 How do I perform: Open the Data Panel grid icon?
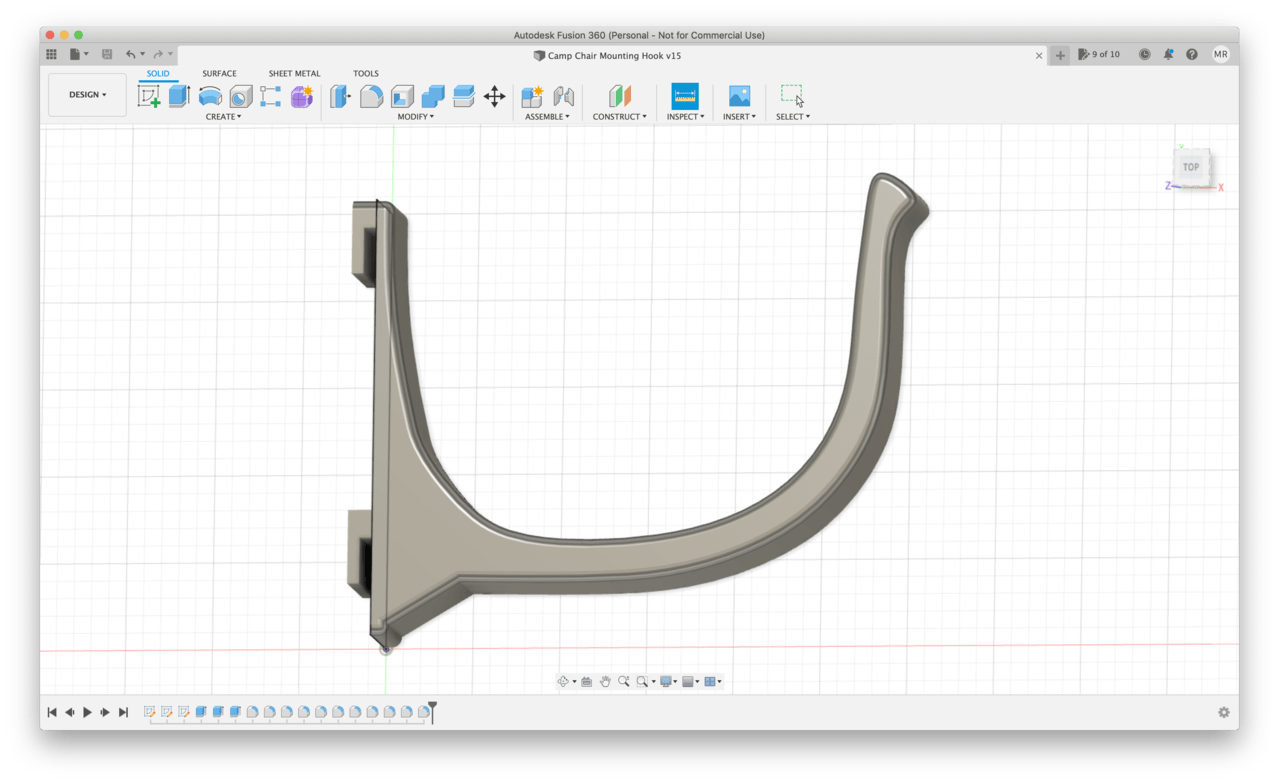click(52, 54)
